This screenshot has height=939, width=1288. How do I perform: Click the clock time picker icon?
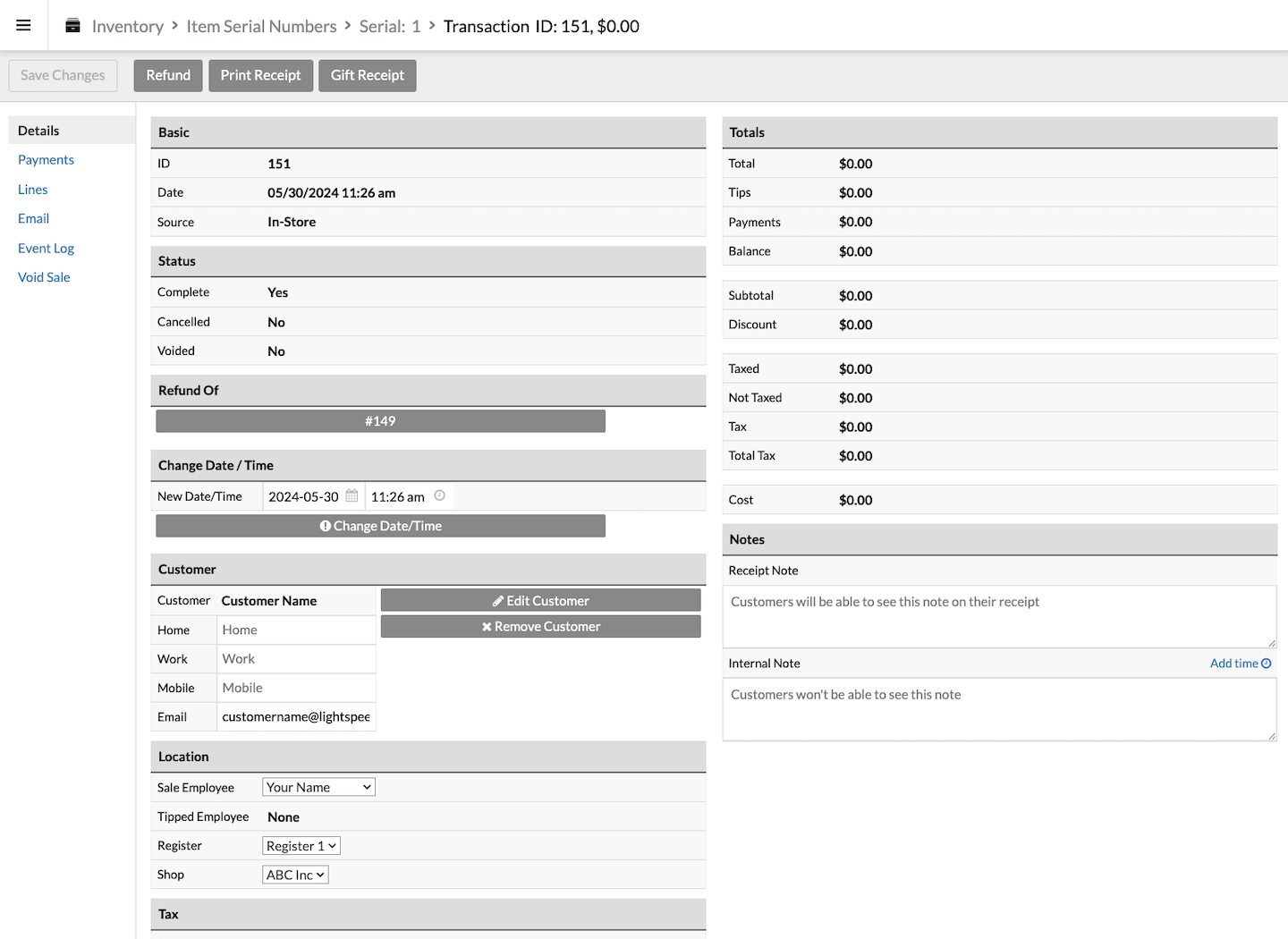coord(439,496)
